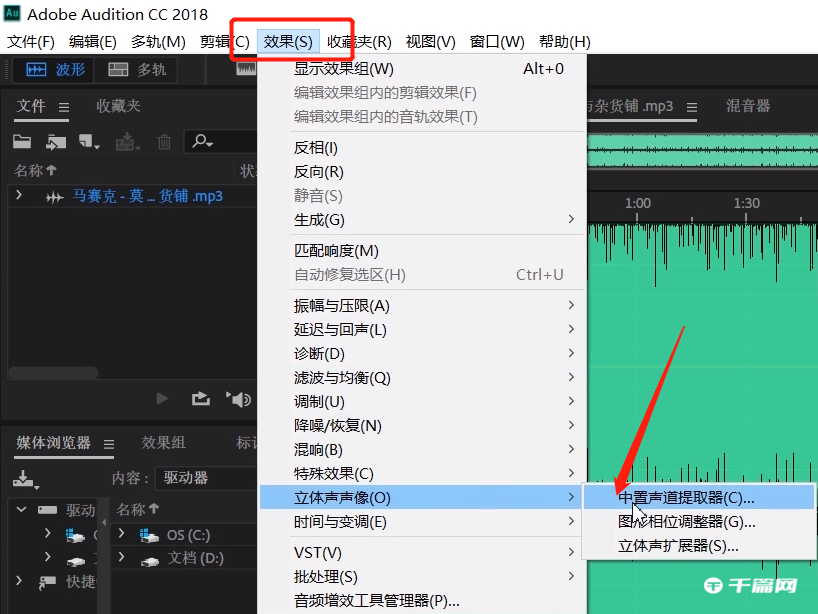
Task: Click the download icon in Media Browser panel
Action: [x=22, y=478]
